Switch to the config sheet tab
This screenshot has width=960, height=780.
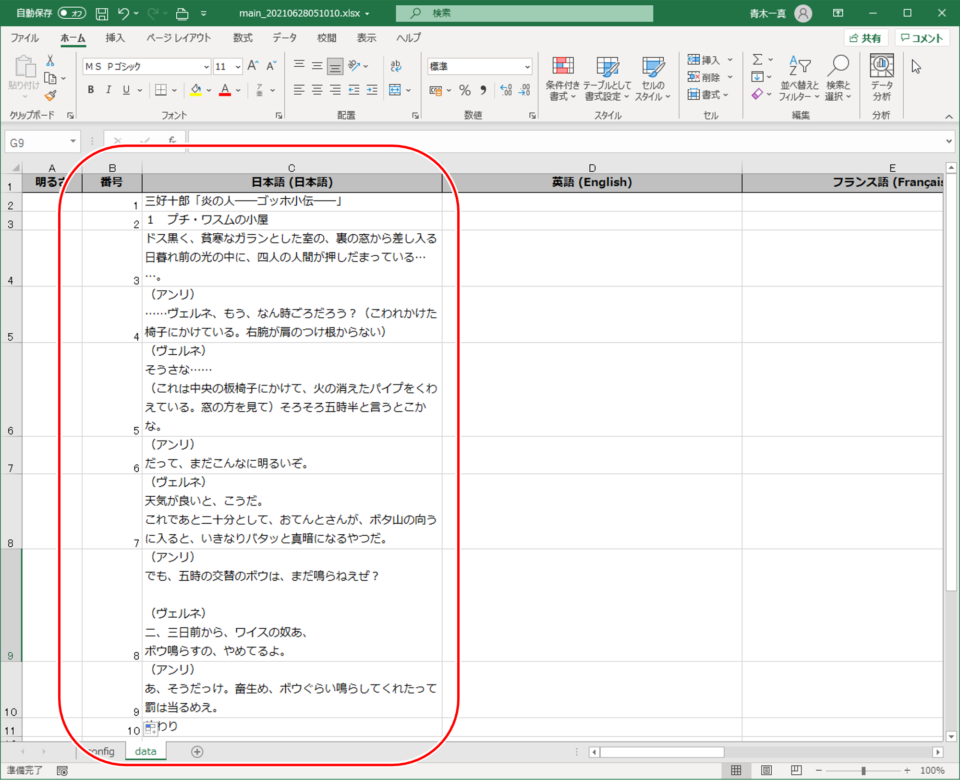pos(100,751)
